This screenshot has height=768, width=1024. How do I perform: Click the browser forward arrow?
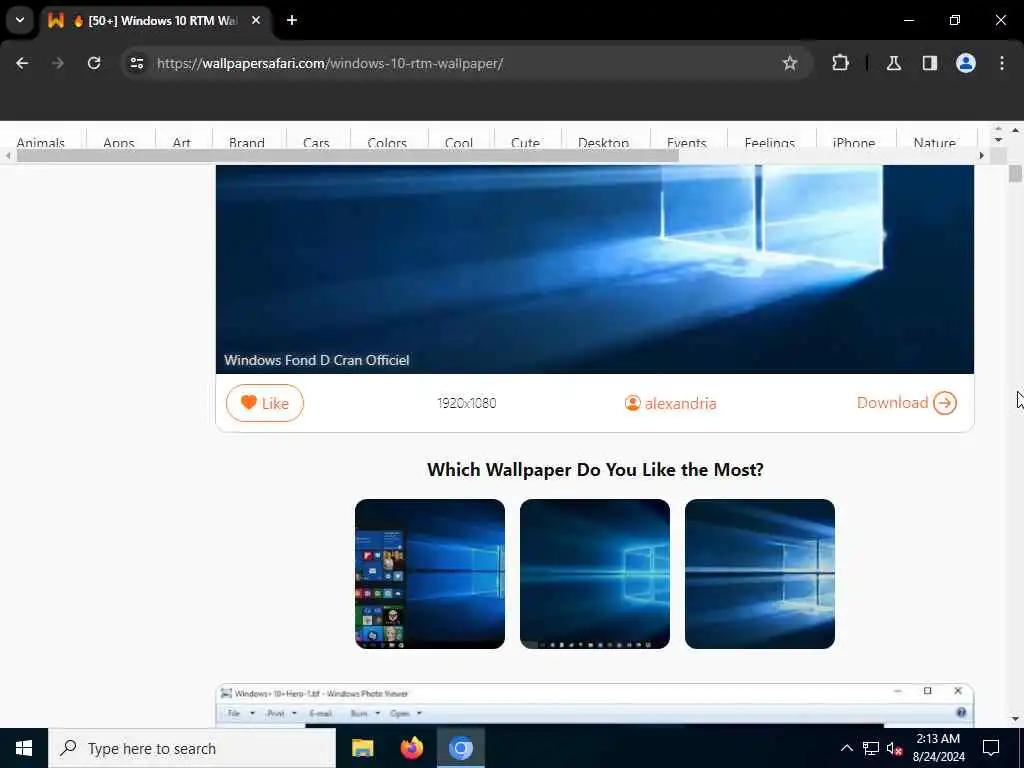tap(57, 63)
